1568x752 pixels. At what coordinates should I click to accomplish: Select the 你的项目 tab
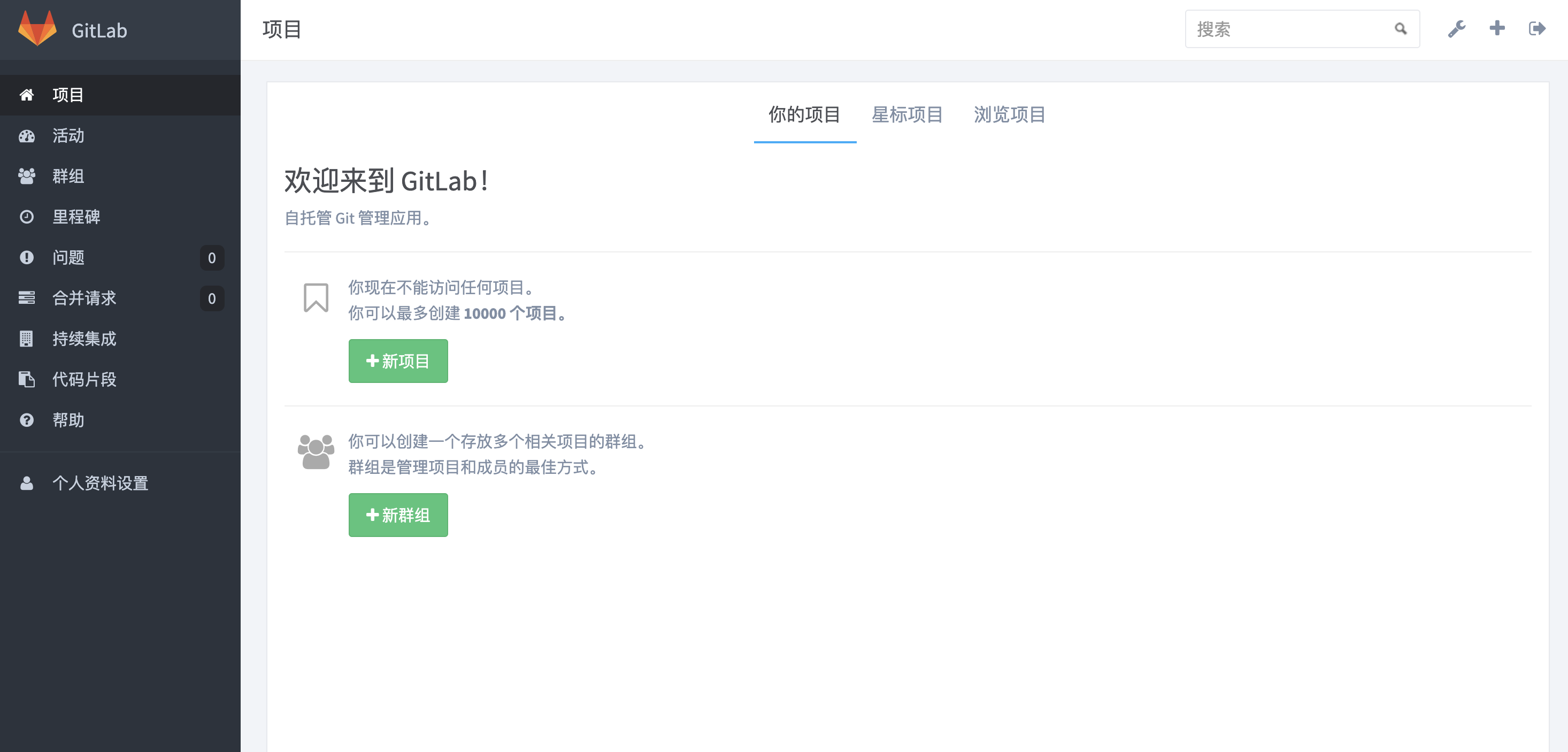805,115
